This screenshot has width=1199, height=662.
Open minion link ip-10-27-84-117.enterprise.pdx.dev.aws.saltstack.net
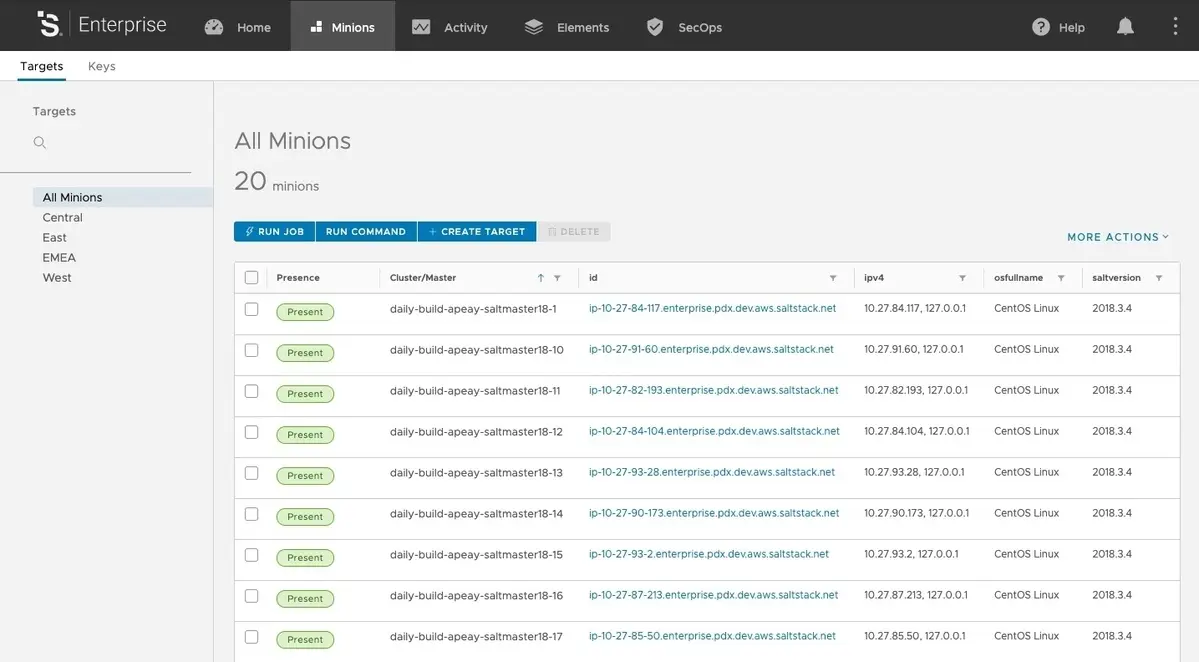[712, 308]
